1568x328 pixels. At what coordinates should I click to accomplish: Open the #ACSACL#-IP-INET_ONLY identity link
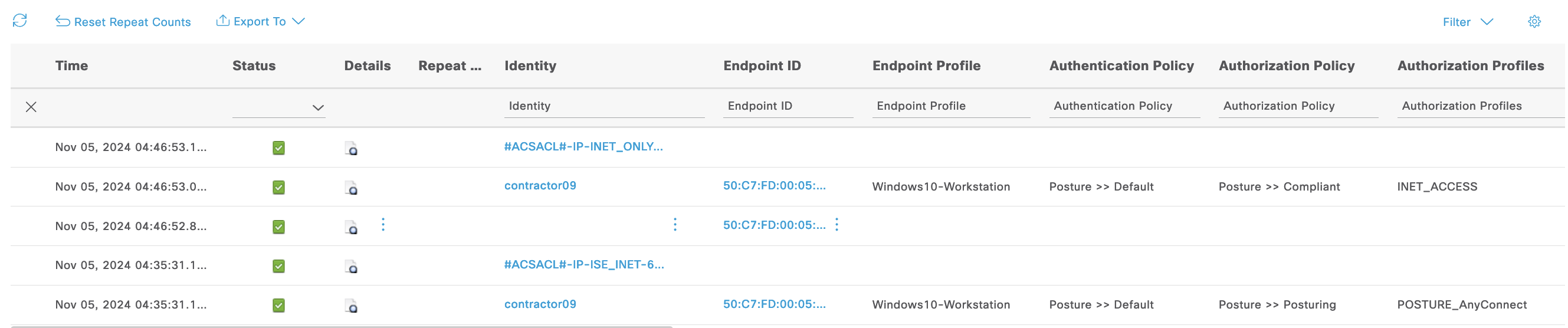coord(582,147)
